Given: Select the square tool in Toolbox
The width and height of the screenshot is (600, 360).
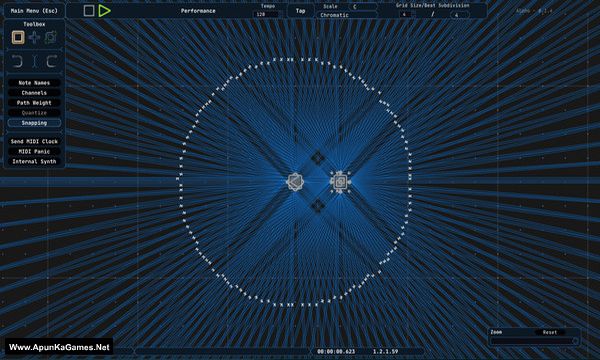Looking at the screenshot, I should point(18,37).
